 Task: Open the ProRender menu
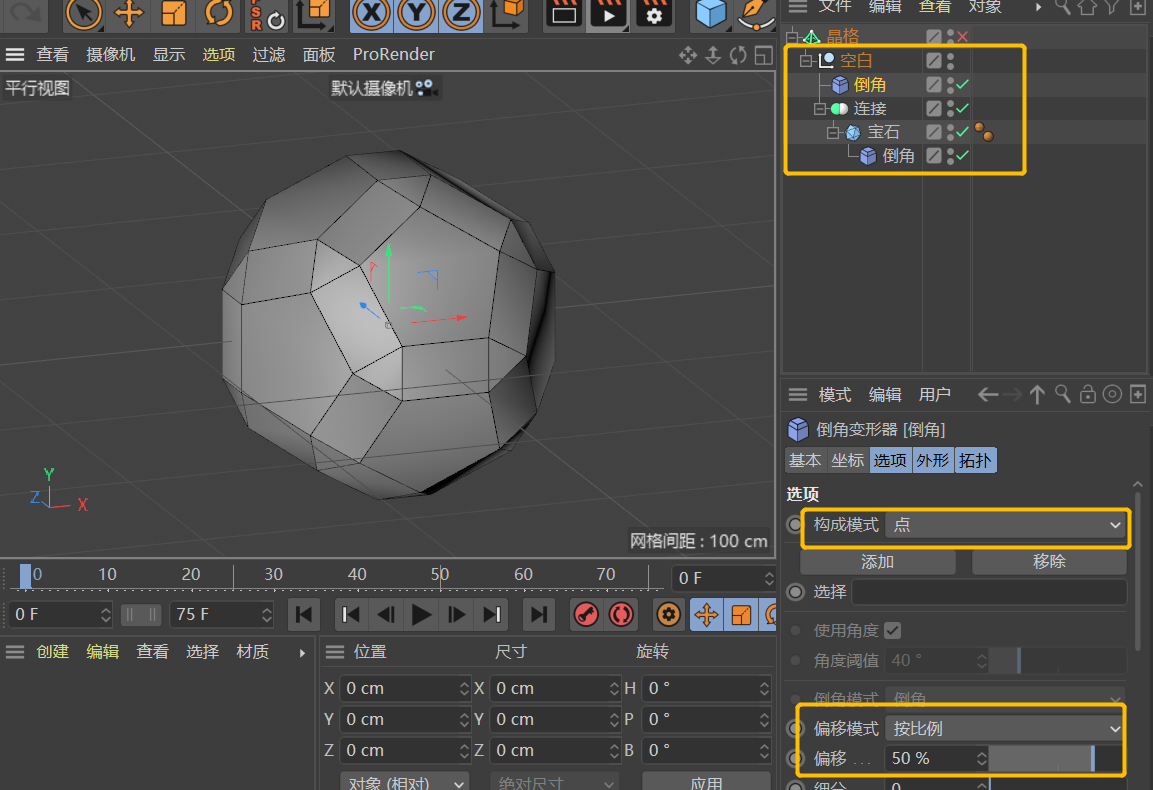393,54
